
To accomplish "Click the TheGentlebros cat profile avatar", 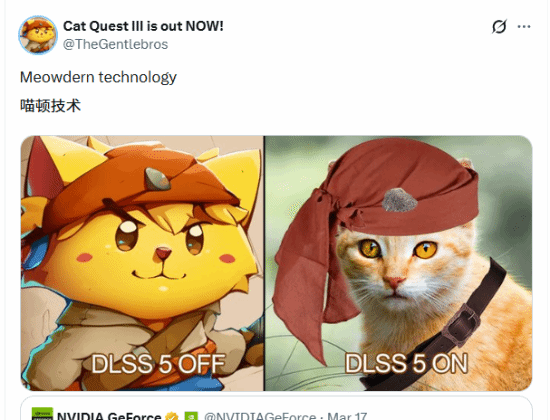I will click(x=38, y=35).
